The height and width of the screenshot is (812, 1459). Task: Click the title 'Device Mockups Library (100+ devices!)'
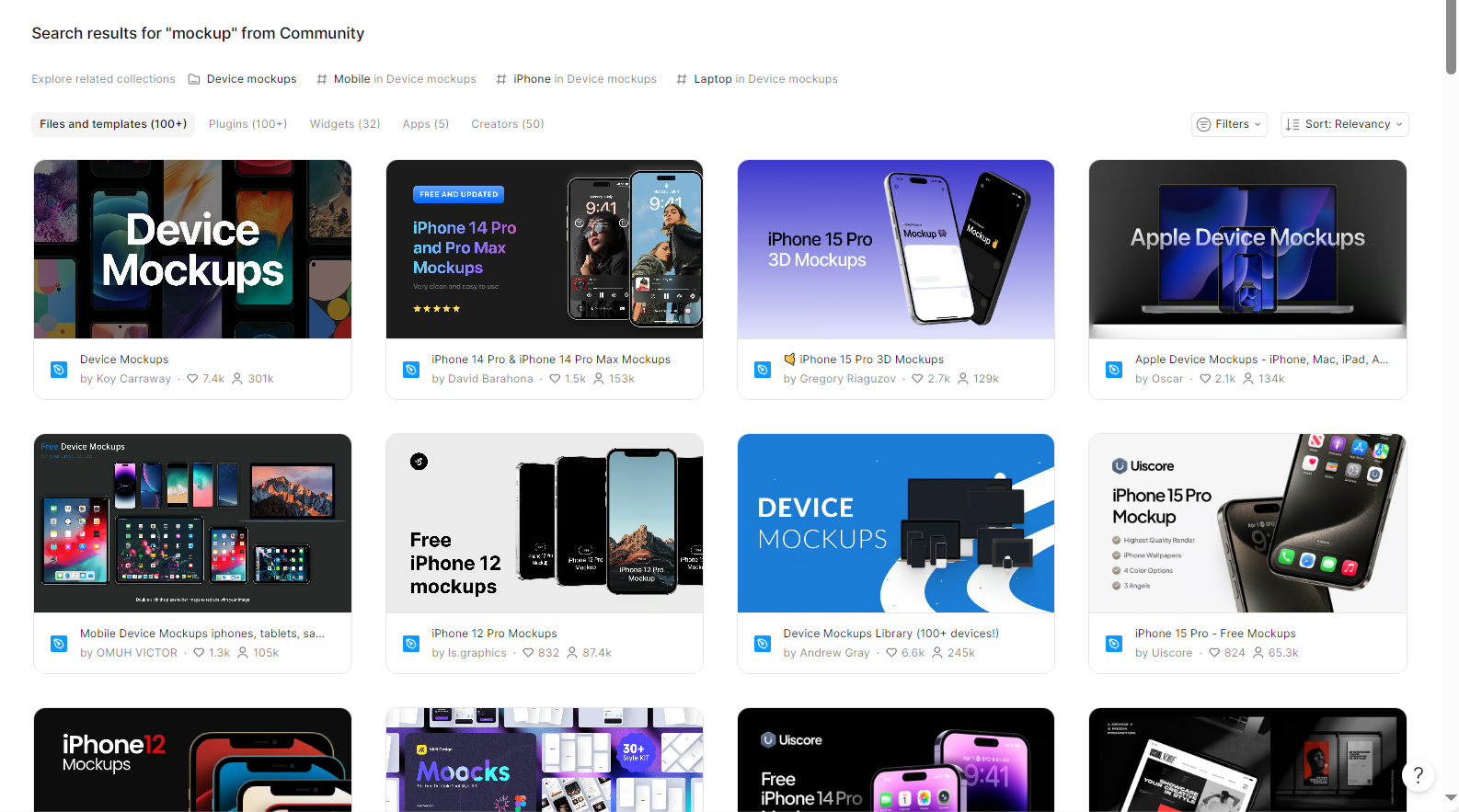click(x=891, y=634)
